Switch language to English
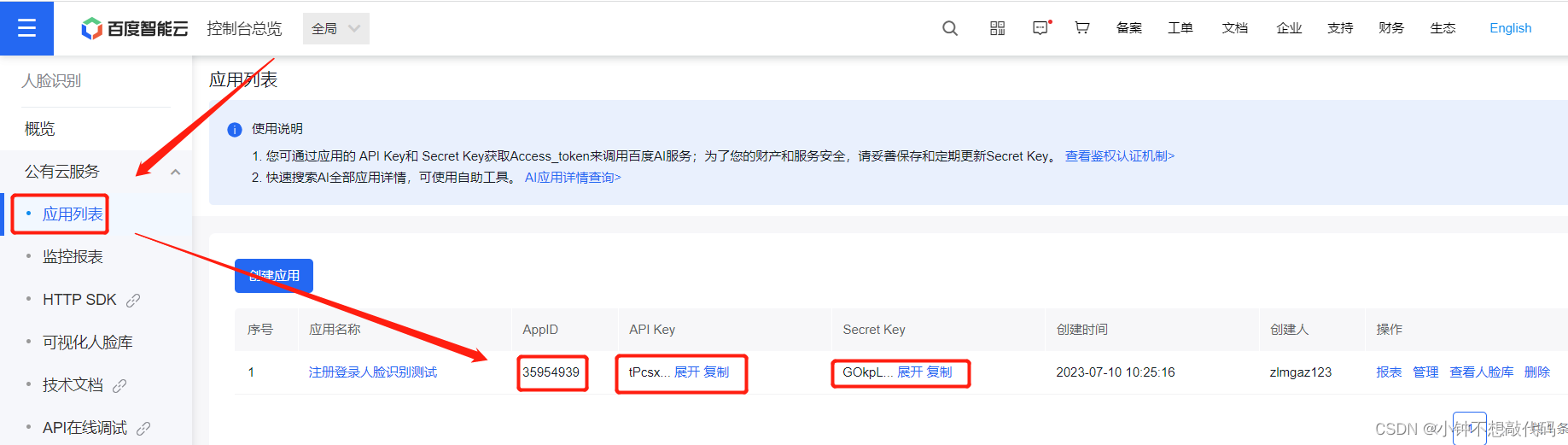The image size is (1568, 445). click(x=1510, y=28)
